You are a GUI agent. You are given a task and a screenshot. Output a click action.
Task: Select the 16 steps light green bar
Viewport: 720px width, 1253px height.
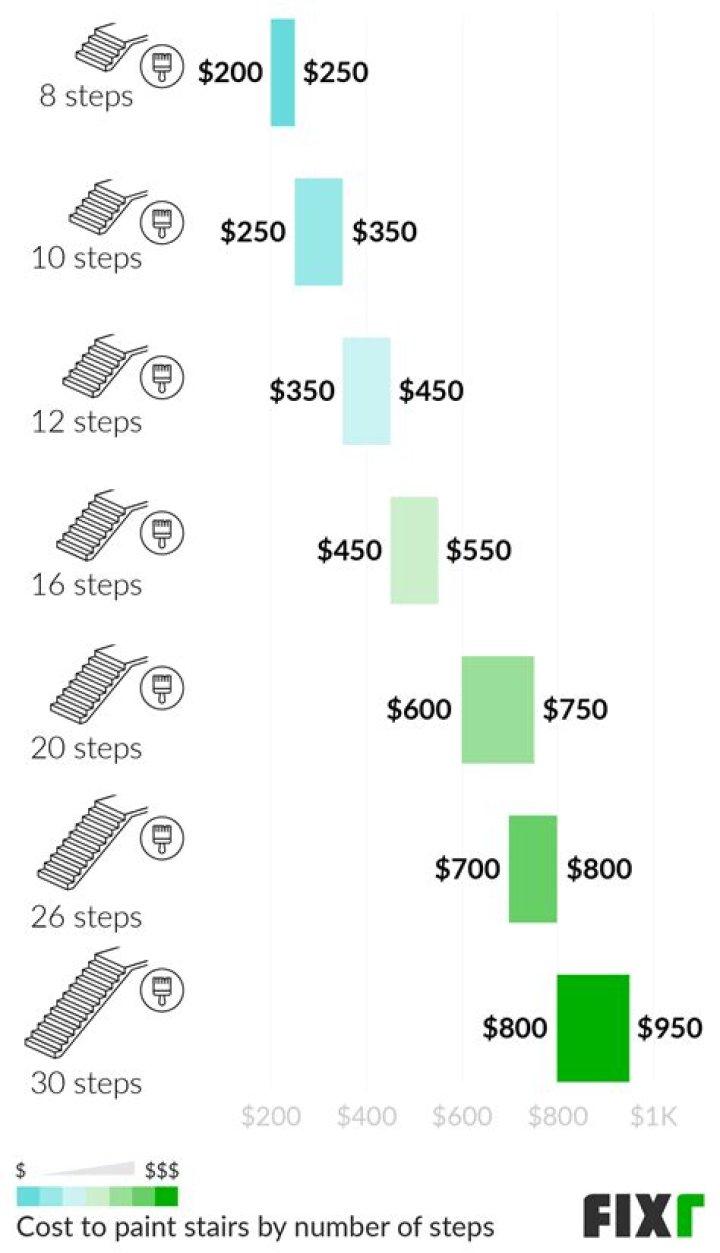[x=414, y=550]
